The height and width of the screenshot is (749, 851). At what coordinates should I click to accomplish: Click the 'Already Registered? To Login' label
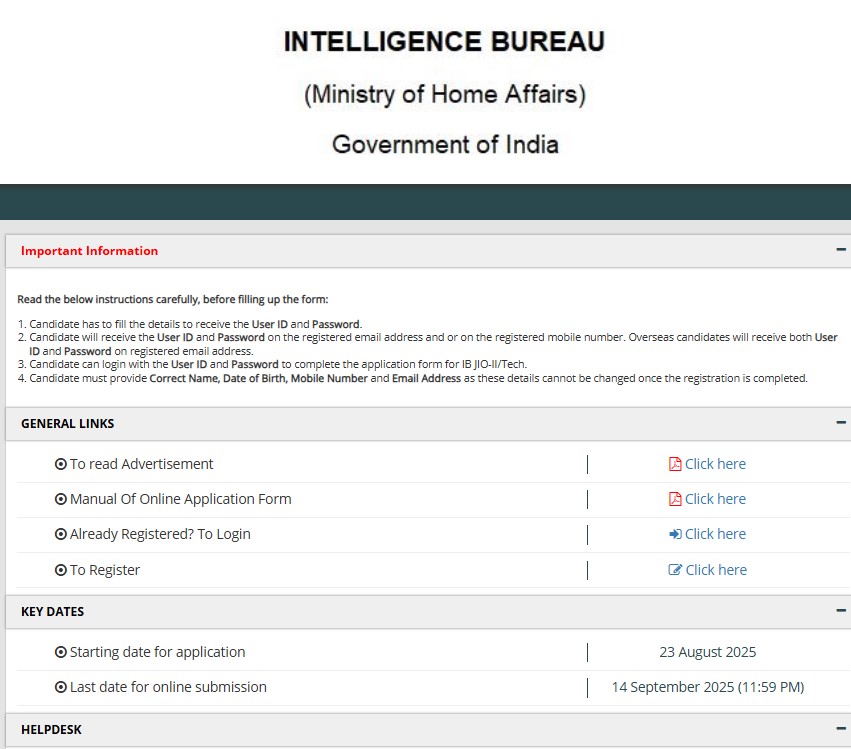click(x=160, y=534)
